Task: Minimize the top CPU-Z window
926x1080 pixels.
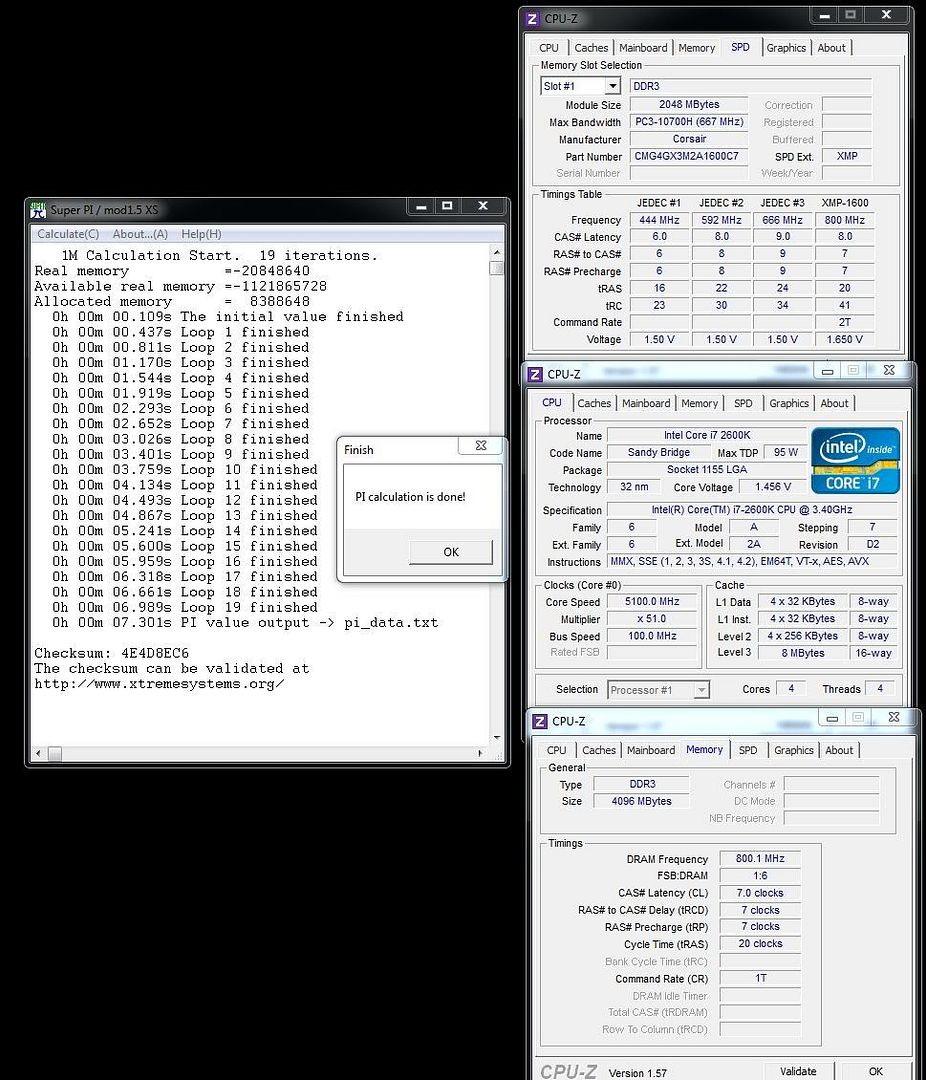Action: (x=824, y=14)
